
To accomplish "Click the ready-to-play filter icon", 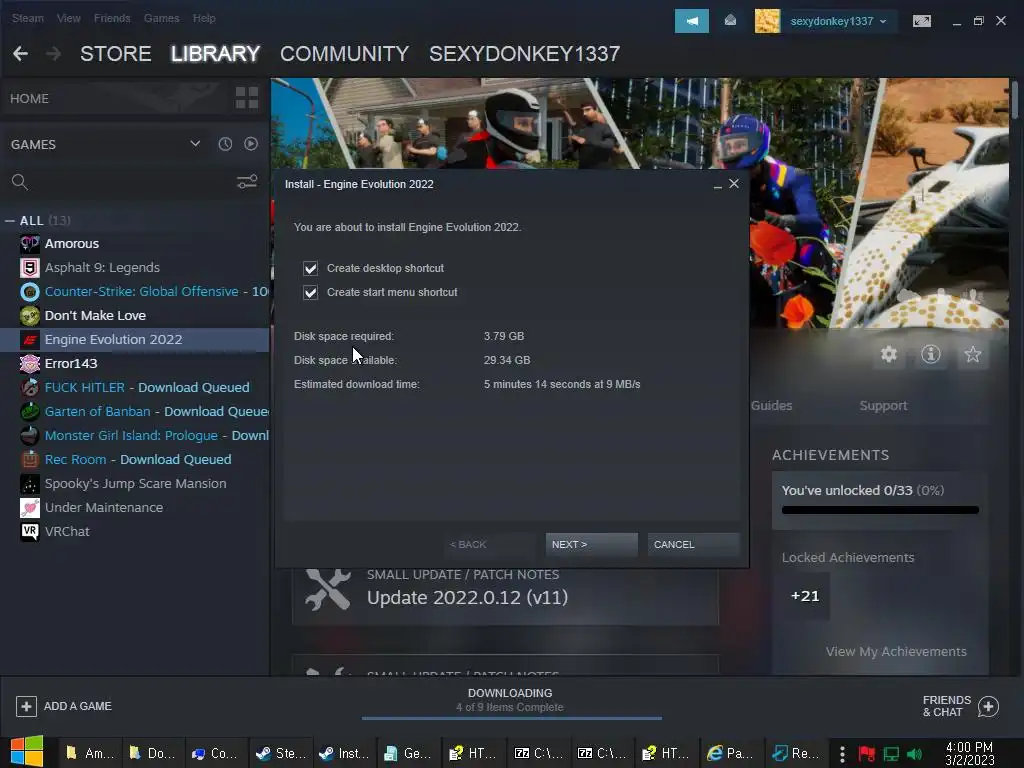I will (x=251, y=144).
